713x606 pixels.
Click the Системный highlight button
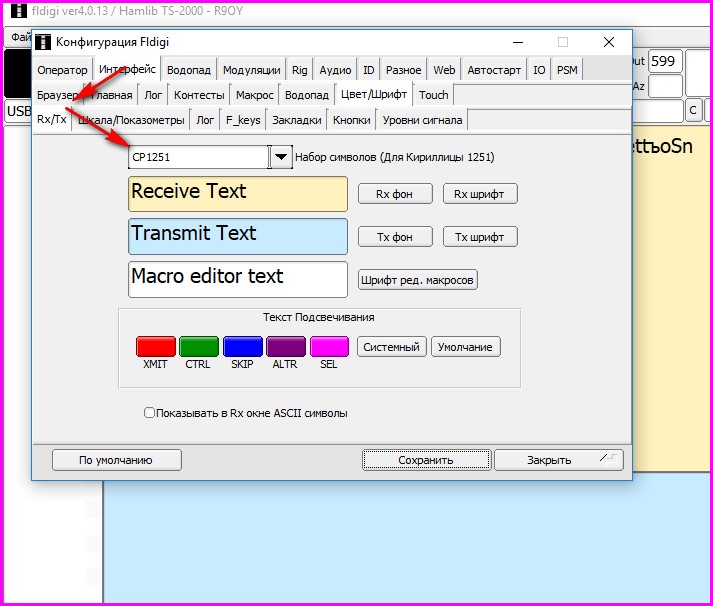pos(392,347)
